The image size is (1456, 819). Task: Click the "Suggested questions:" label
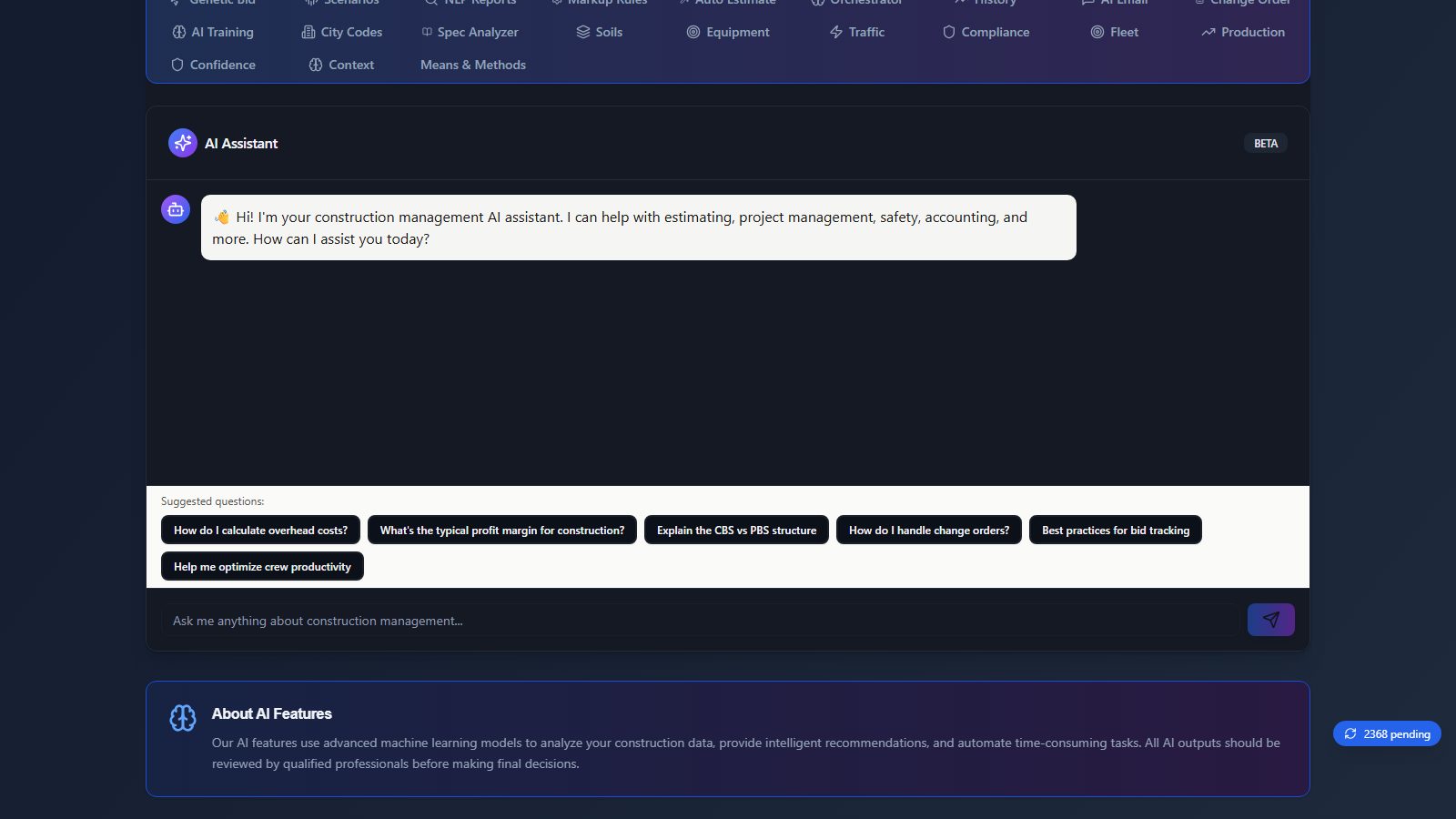[x=212, y=501]
